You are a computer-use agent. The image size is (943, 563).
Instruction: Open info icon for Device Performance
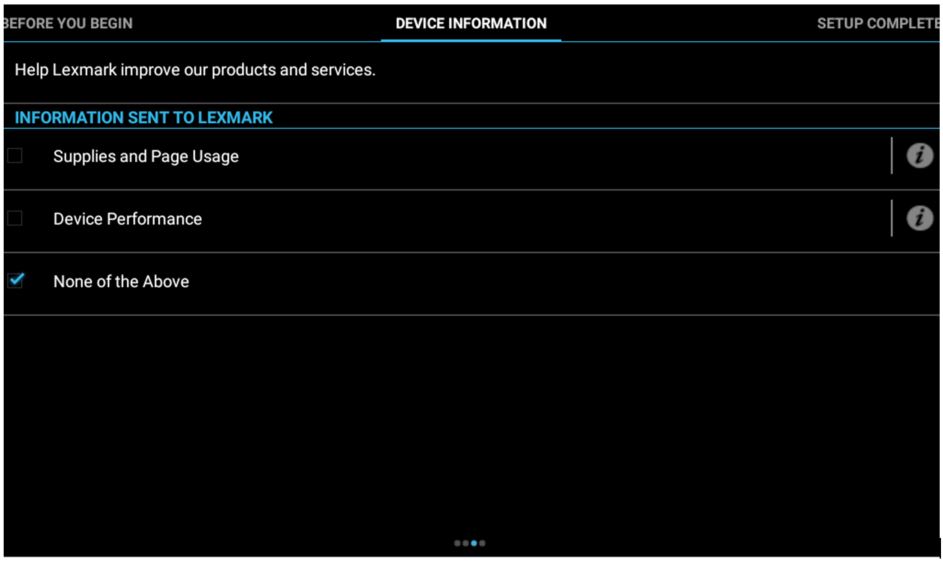click(919, 219)
